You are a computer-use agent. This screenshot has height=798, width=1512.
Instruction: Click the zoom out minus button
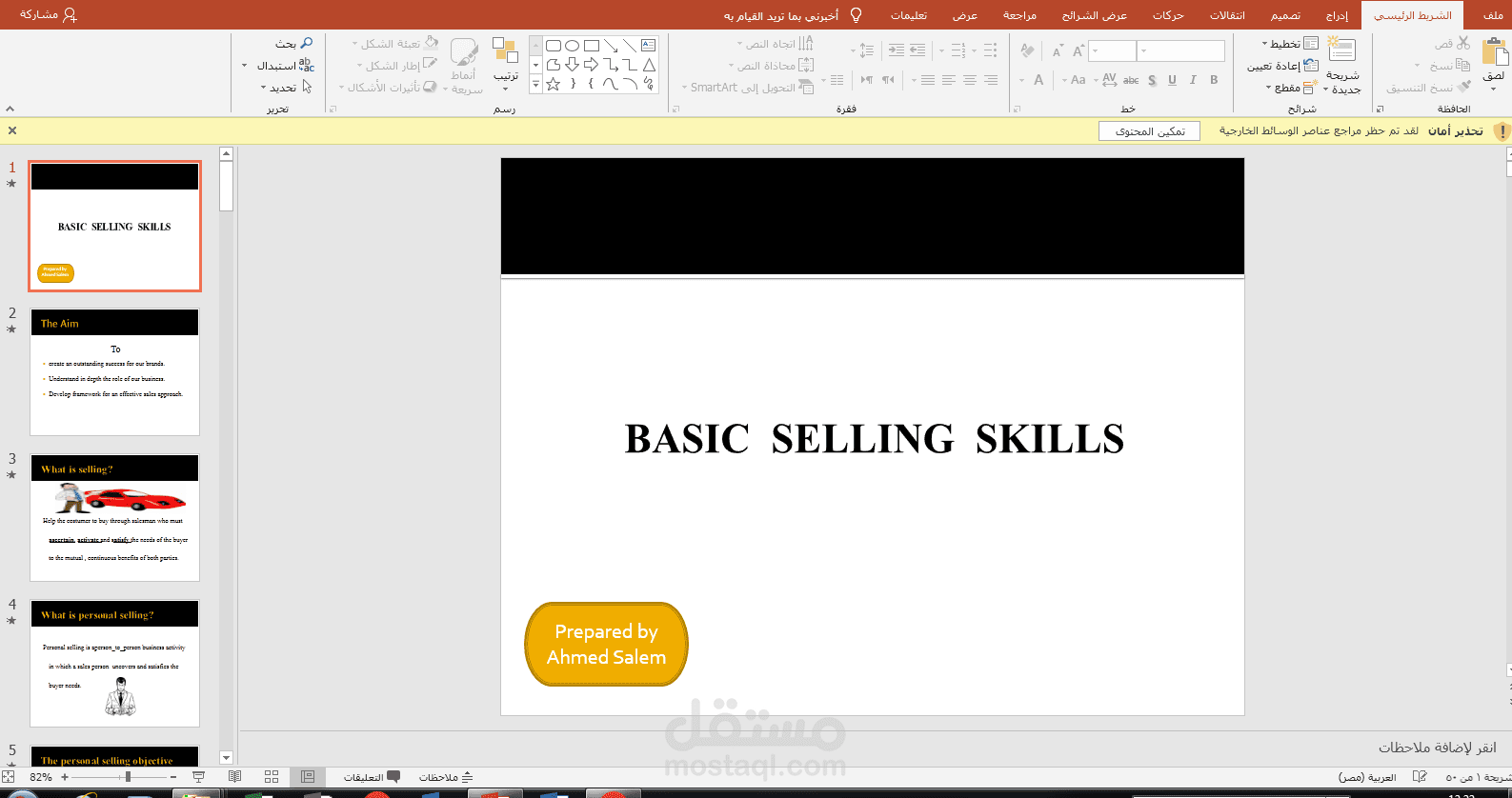pos(173,777)
